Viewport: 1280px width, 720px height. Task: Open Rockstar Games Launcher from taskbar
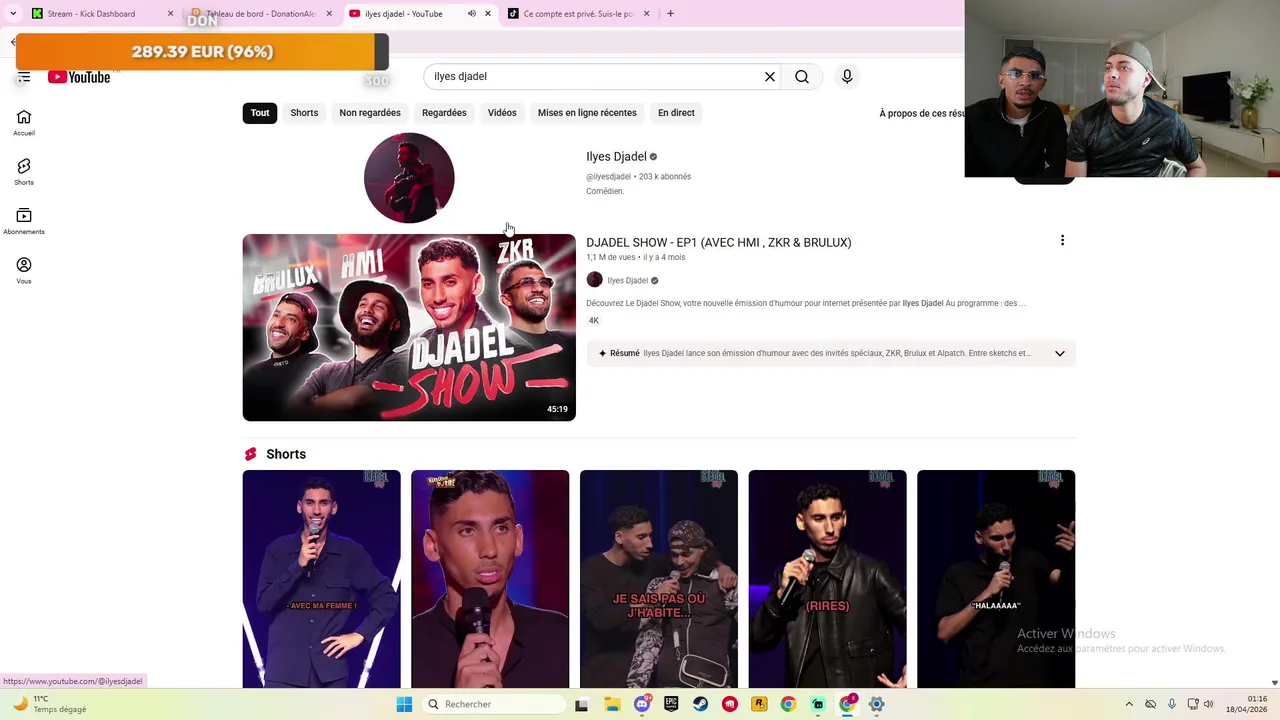pos(759,704)
